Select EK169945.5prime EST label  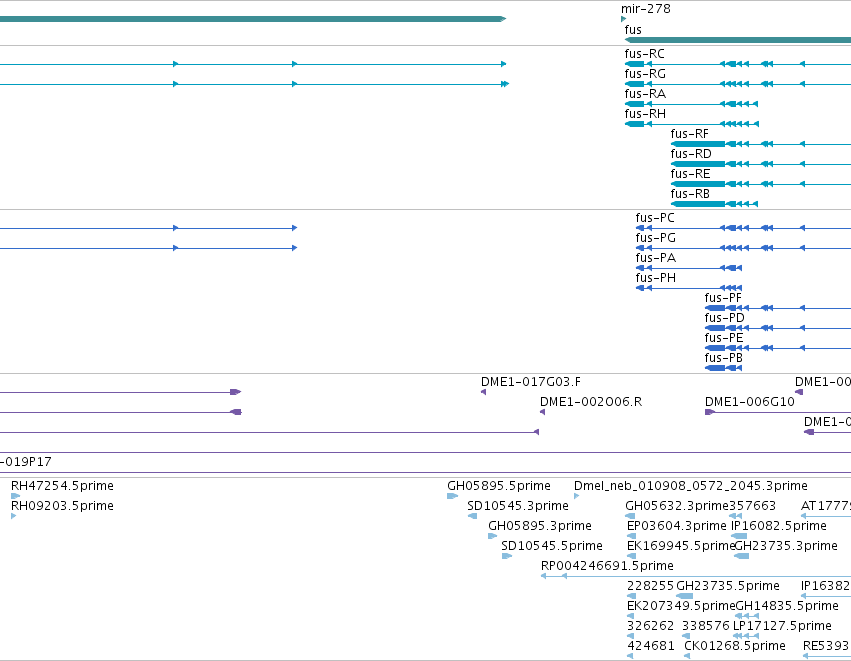point(681,546)
